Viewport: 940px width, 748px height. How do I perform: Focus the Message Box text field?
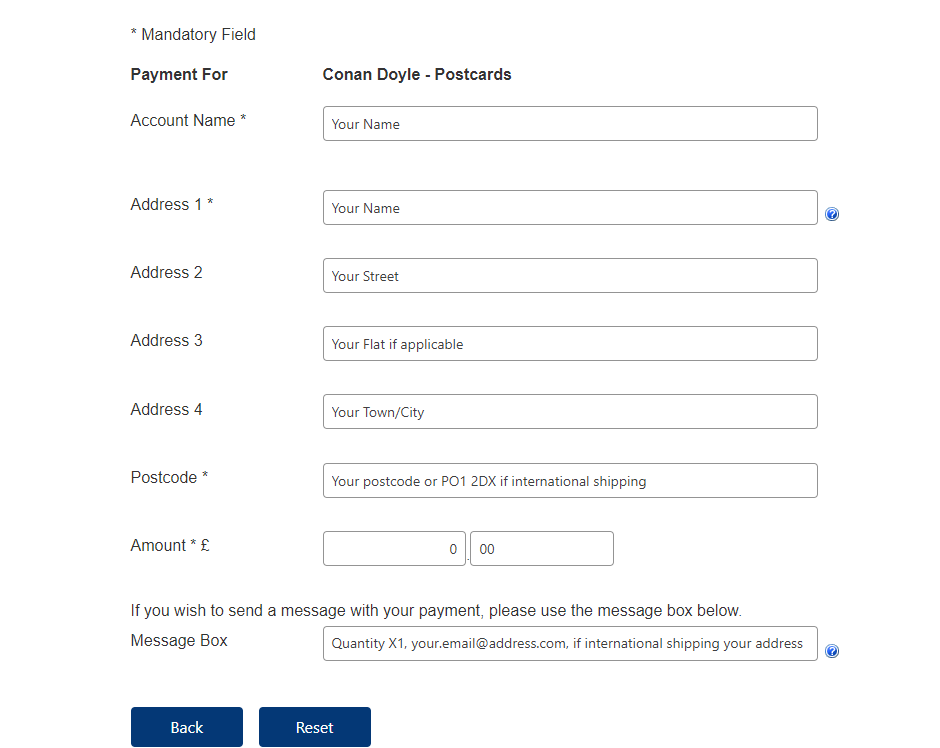[570, 644]
